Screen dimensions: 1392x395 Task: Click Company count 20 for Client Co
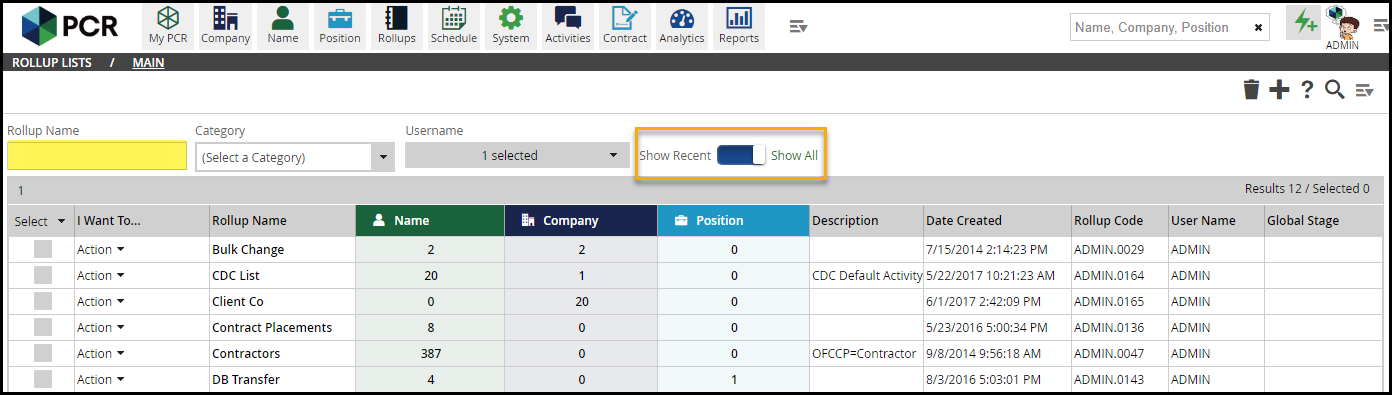point(581,302)
